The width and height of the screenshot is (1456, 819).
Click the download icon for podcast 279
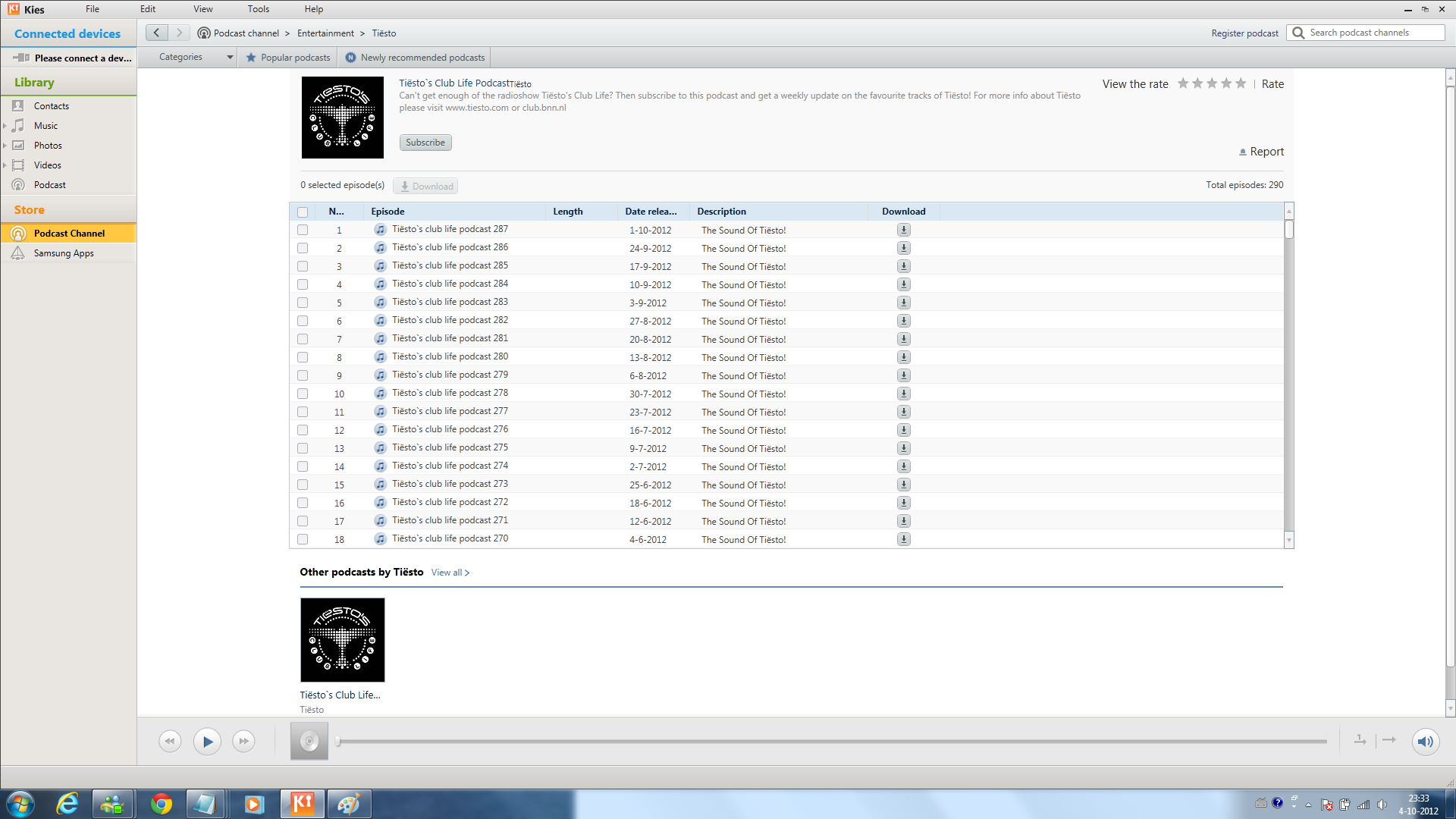pyautogui.click(x=903, y=375)
